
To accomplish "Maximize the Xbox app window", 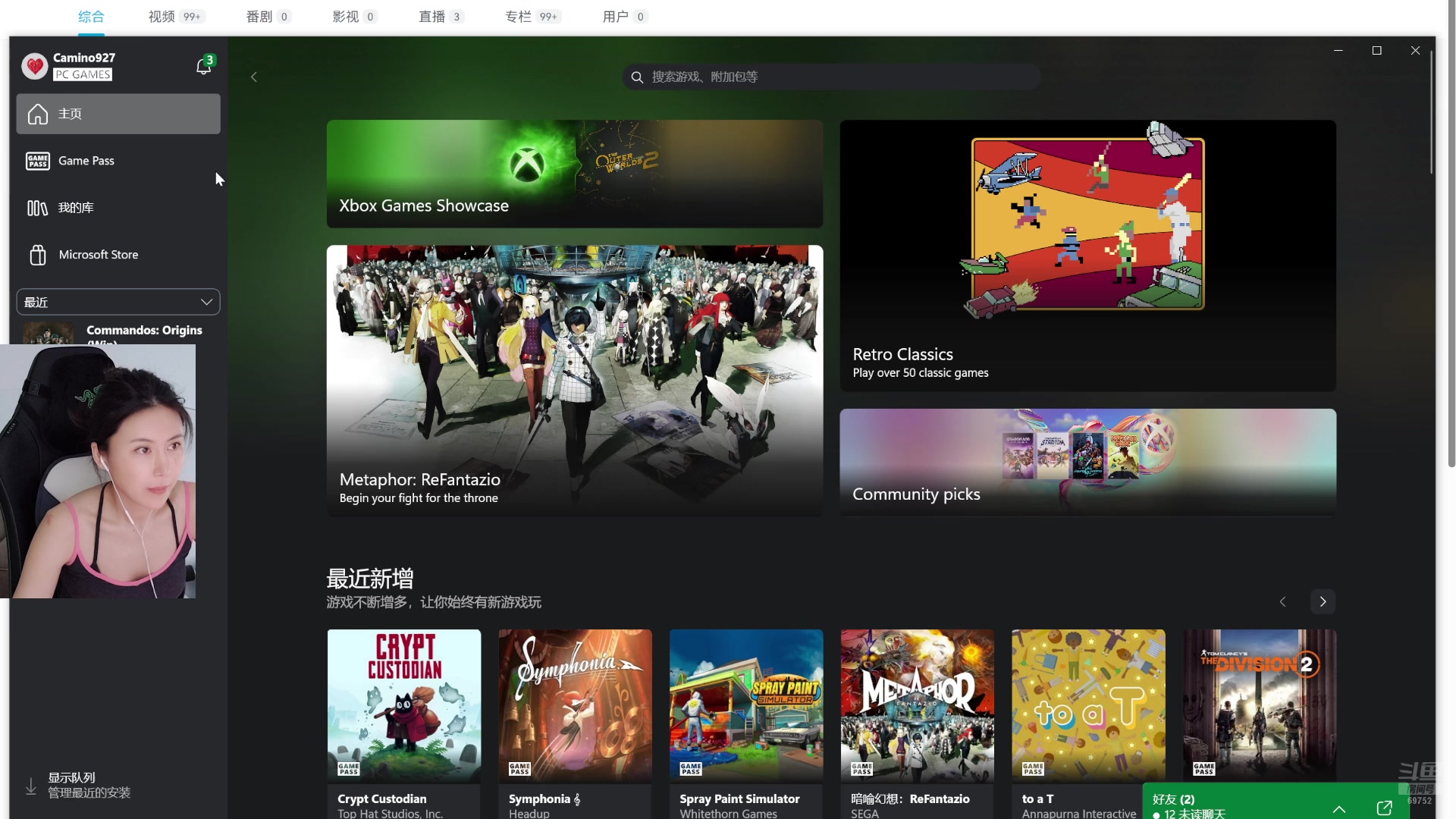I will [x=1377, y=50].
